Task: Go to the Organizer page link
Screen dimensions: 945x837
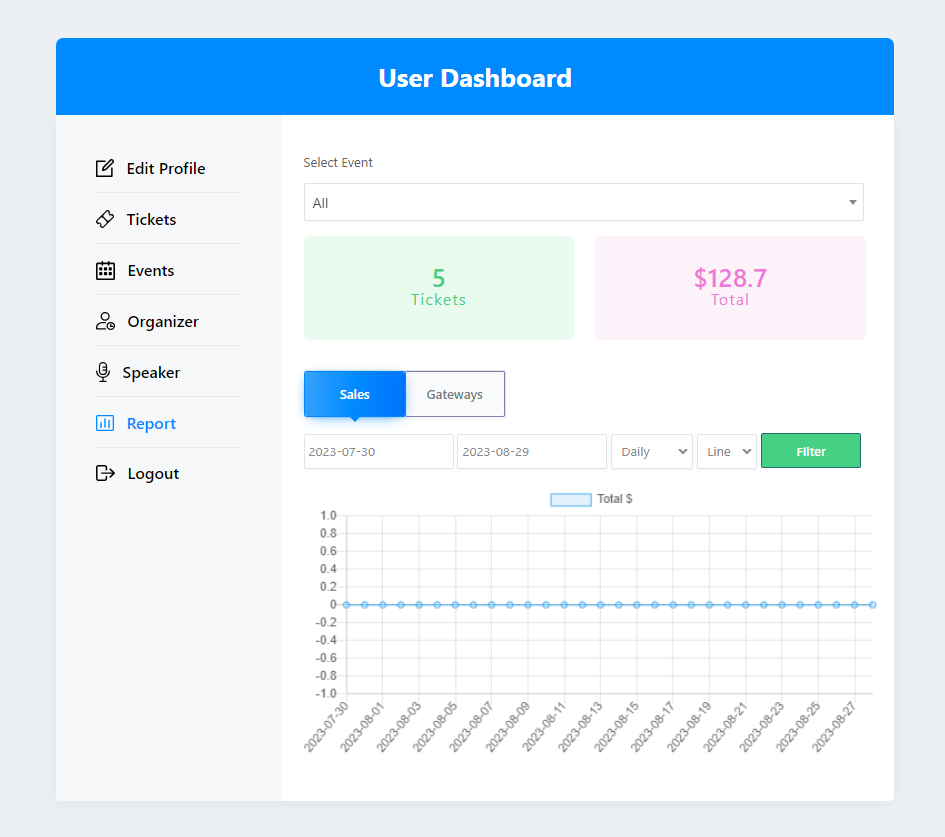Action: click(163, 321)
